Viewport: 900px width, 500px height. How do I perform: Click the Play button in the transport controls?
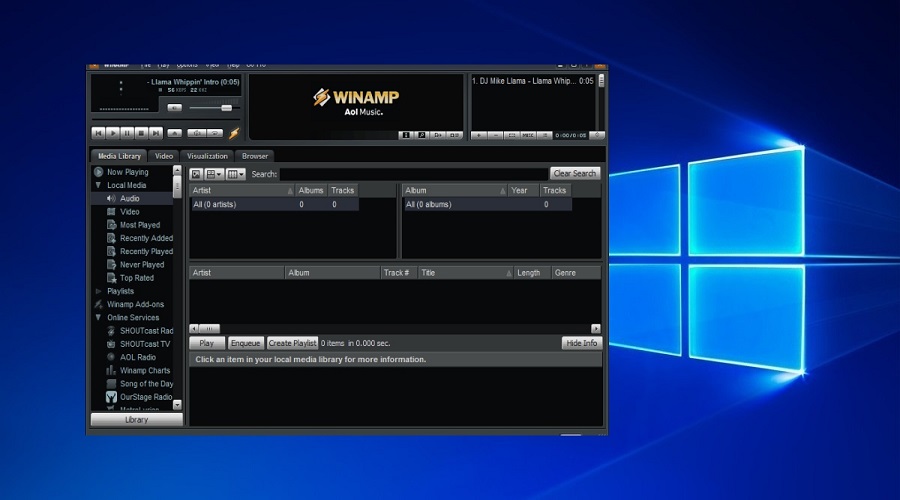[x=113, y=133]
